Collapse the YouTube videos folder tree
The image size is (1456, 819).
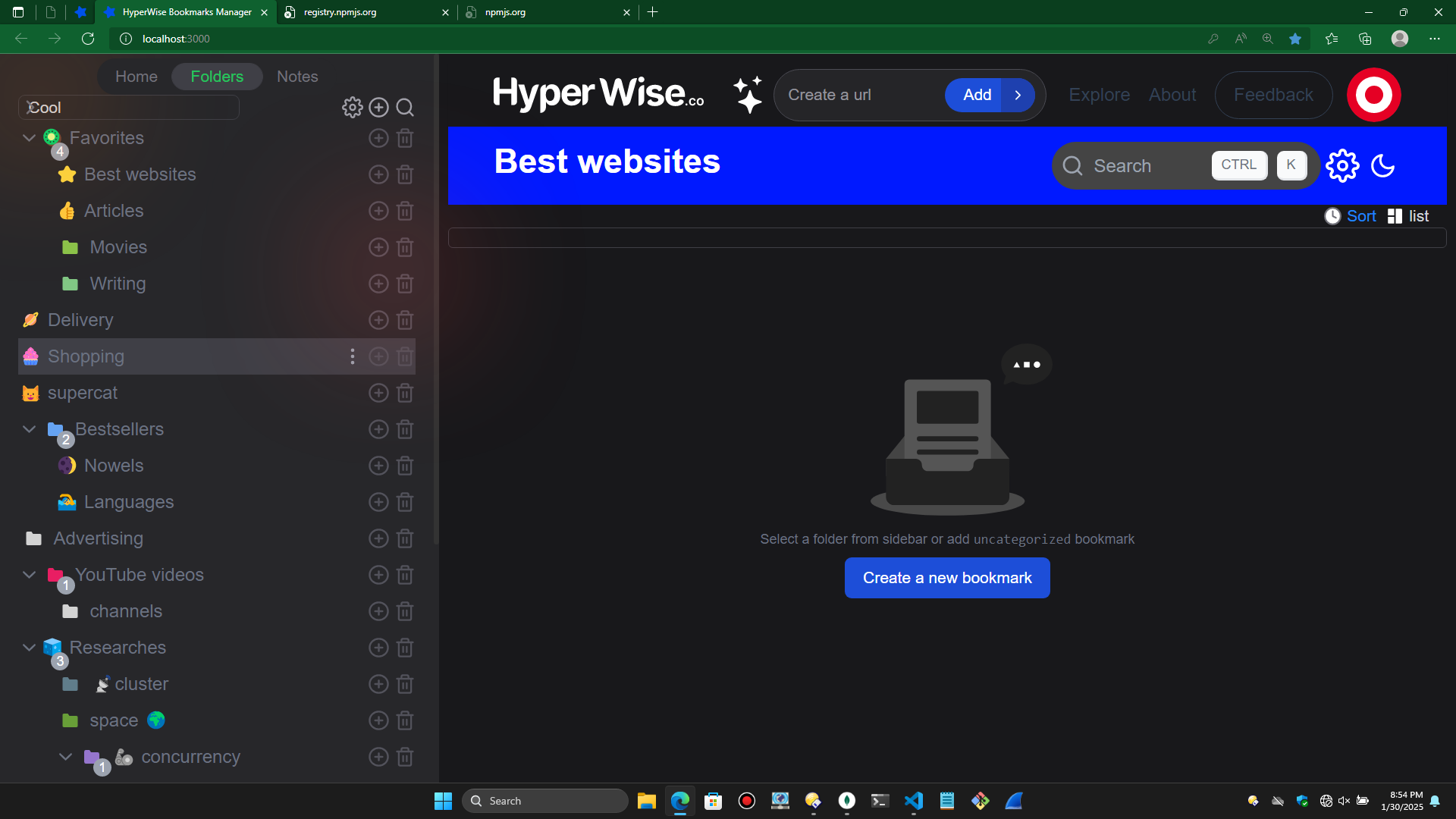point(29,575)
